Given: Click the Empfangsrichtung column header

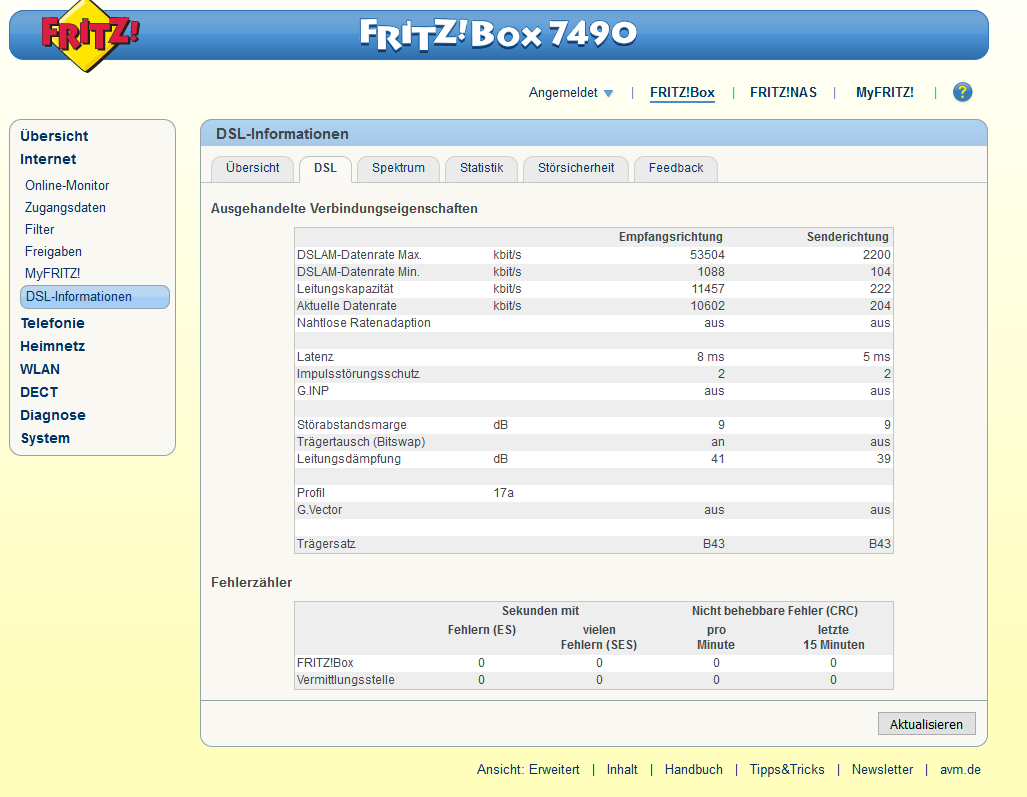Looking at the screenshot, I should pos(671,236).
